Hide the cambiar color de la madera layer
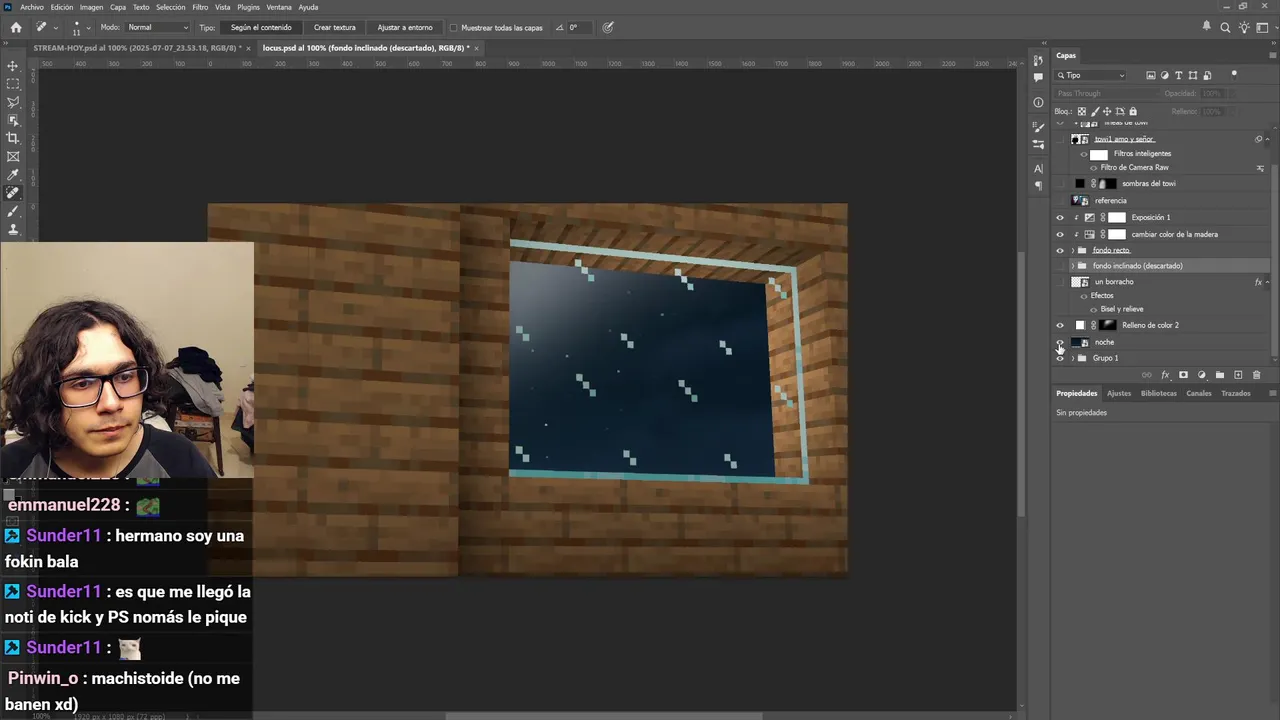This screenshot has width=1280, height=720. (1060, 234)
